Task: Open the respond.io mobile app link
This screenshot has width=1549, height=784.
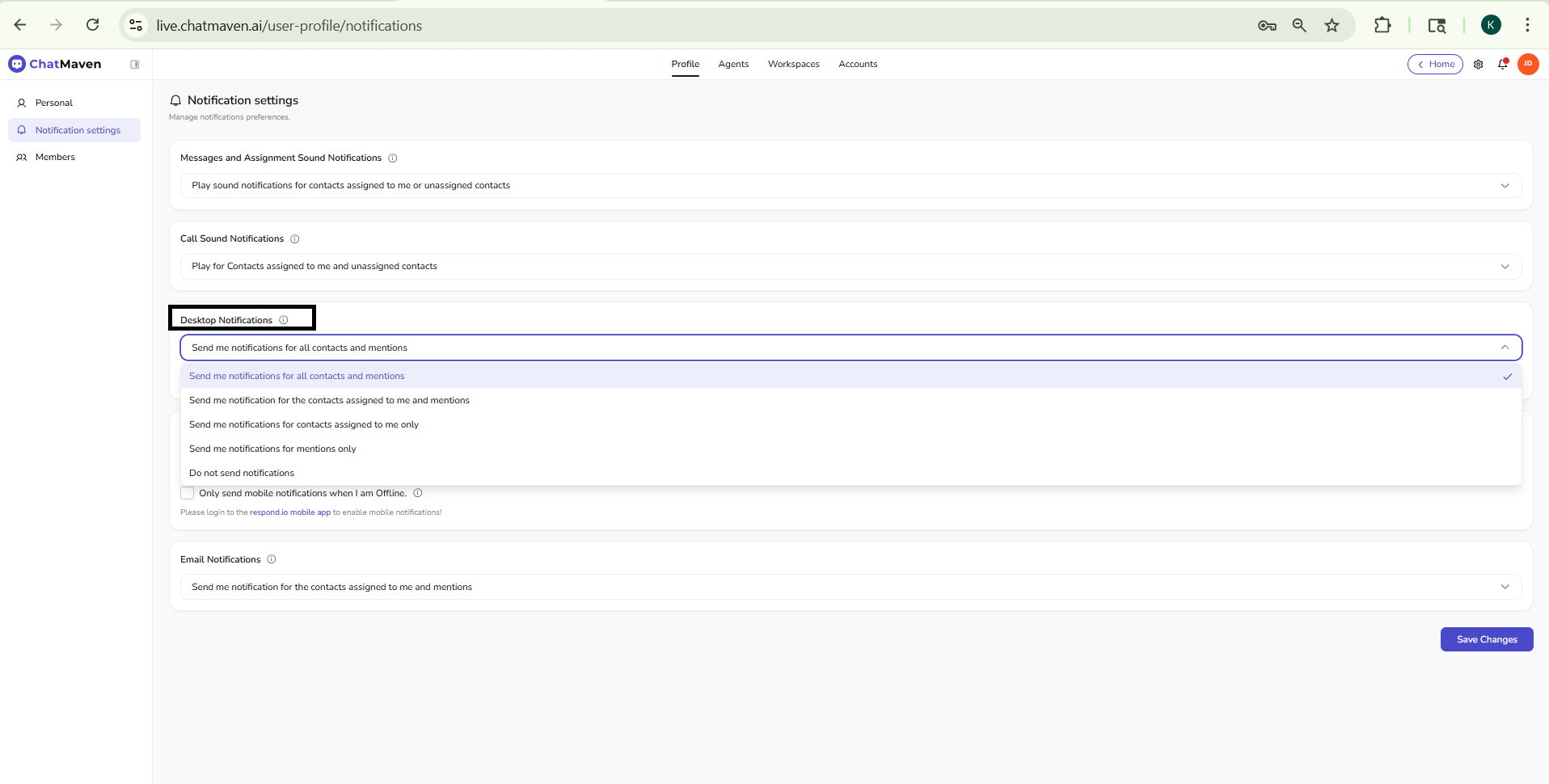Action: click(x=289, y=512)
